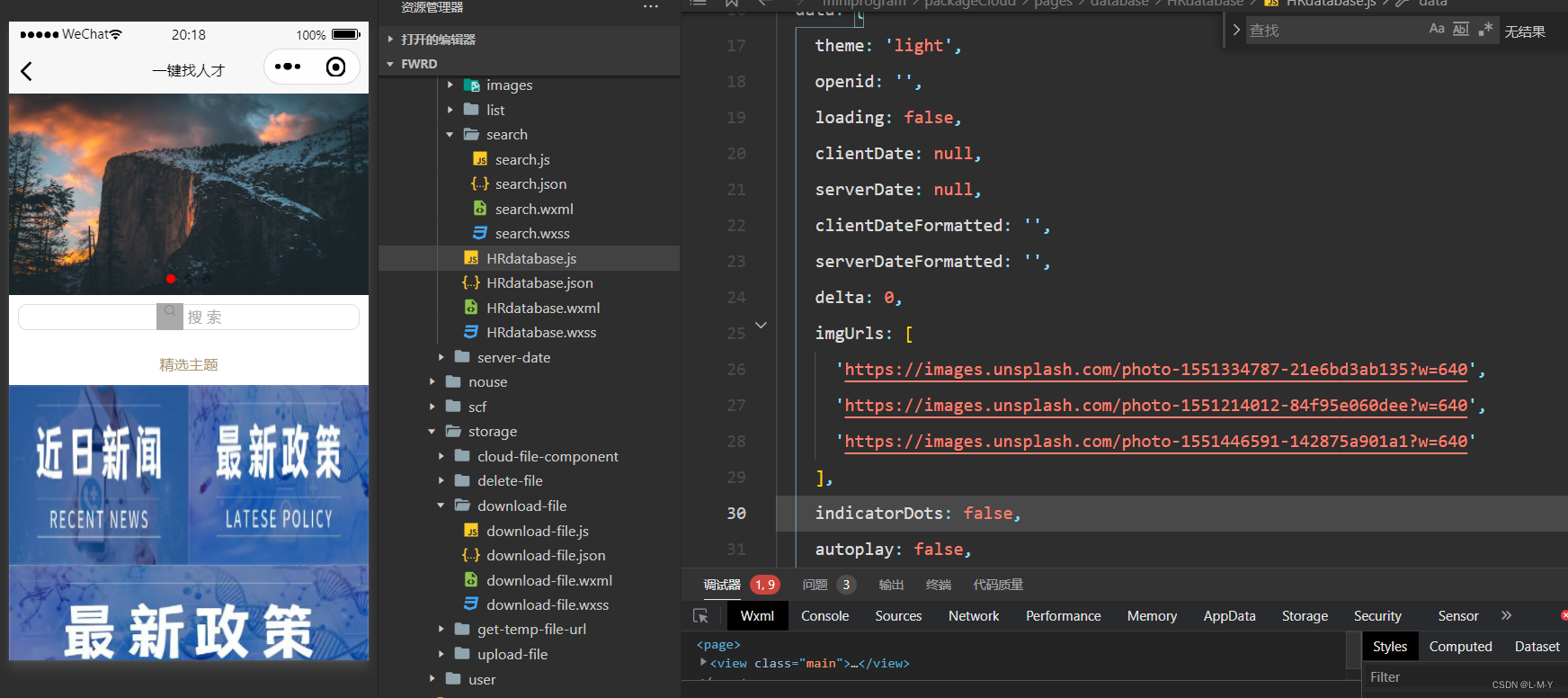Click the Filter styles input field
This screenshot has height=698, width=1568.
click(x=1425, y=677)
